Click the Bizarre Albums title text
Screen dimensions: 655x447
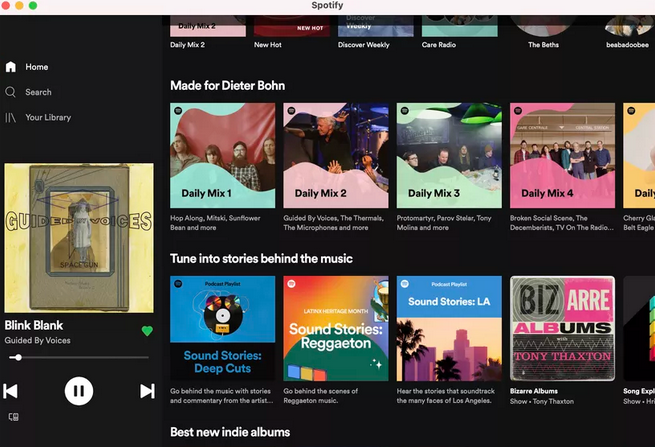tap(534, 391)
